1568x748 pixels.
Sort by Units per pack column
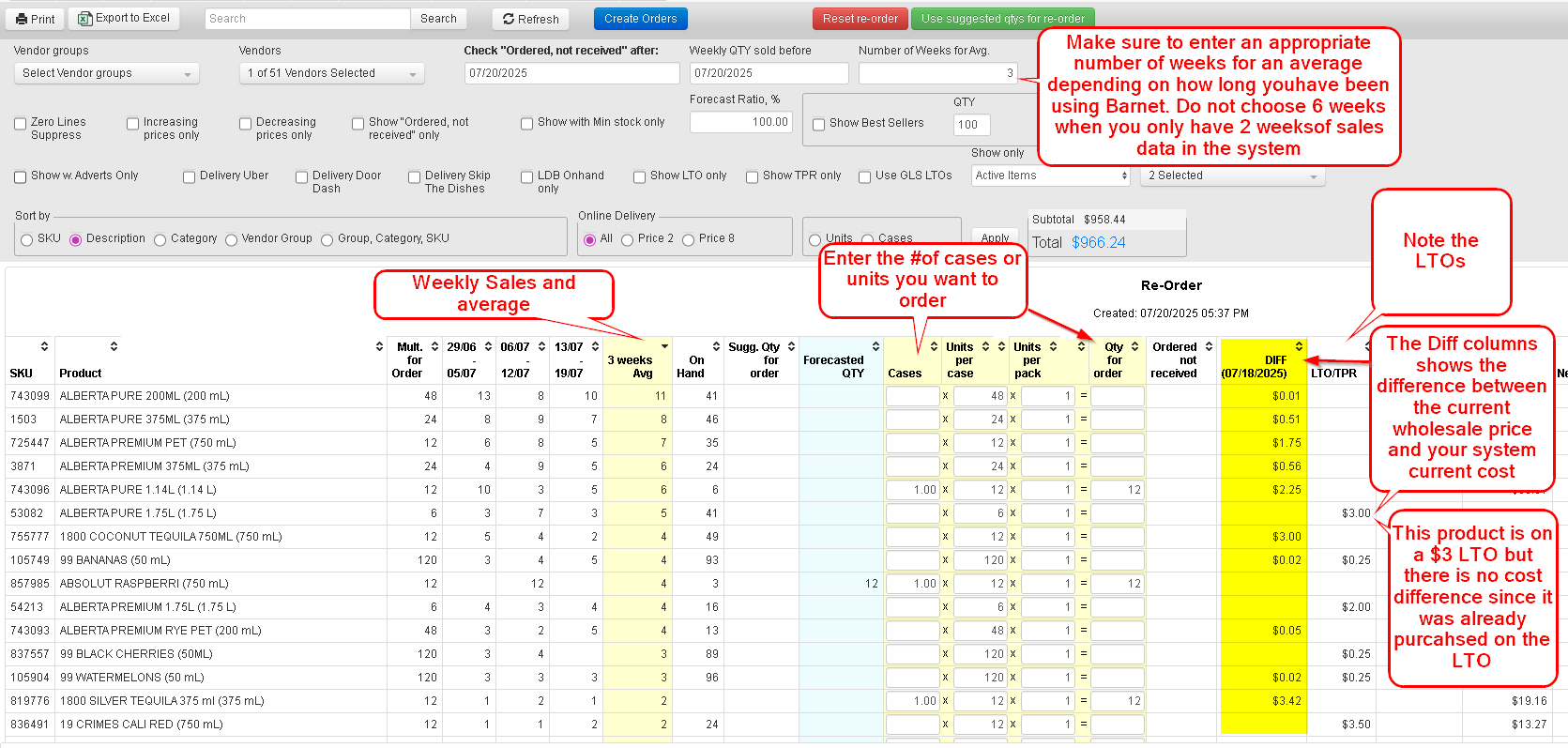[x=1053, y=346]
